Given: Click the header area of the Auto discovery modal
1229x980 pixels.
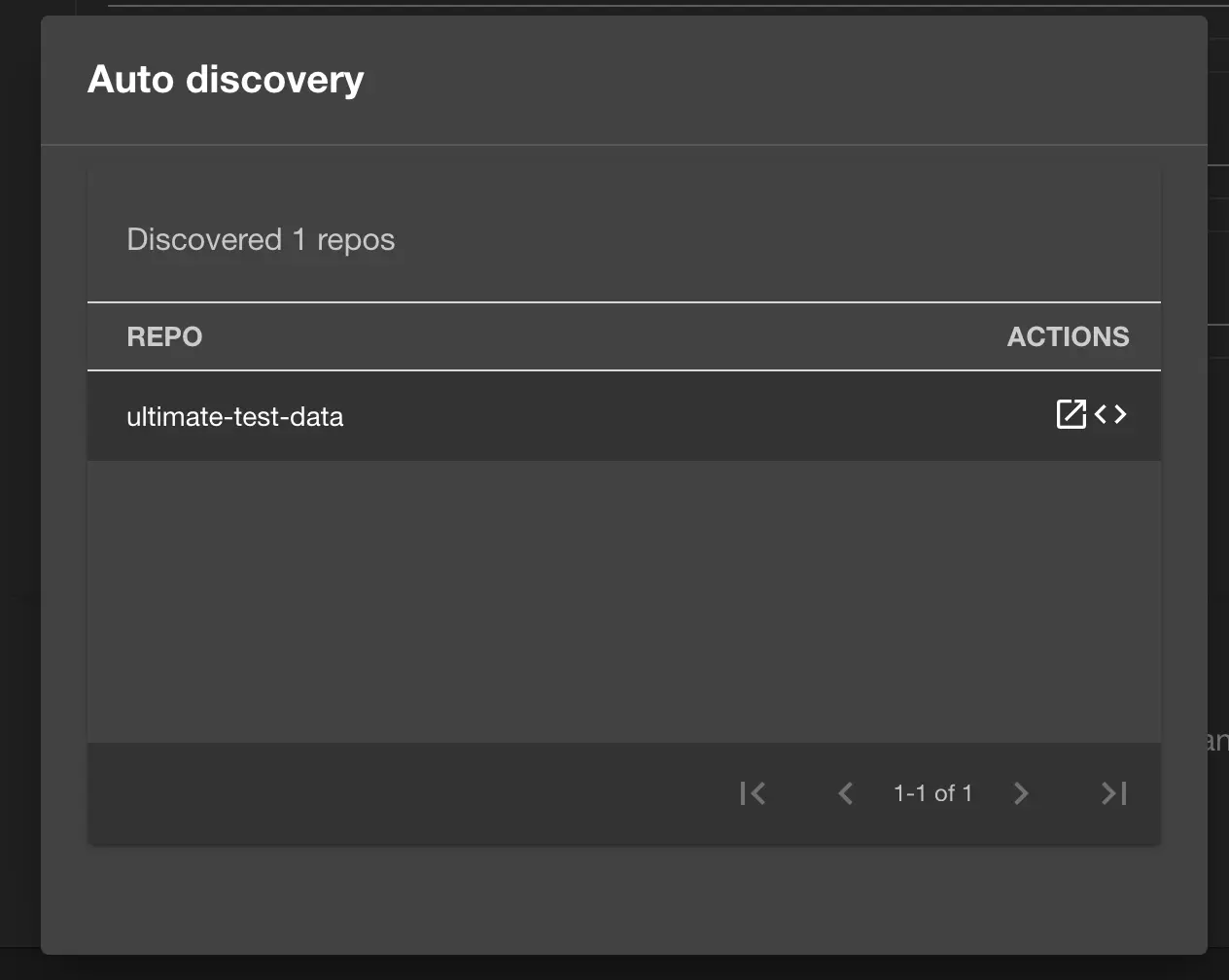Looking at the screenshot, I should pos(622,80).
